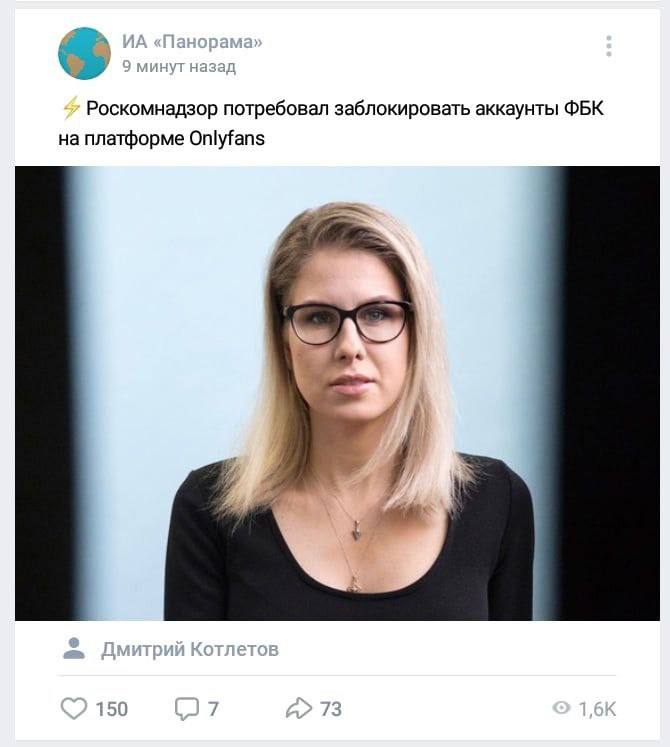Open the attached photo in viewer
Image resolution: width=670 pixels, height=747 pixels.
(337, 393)
